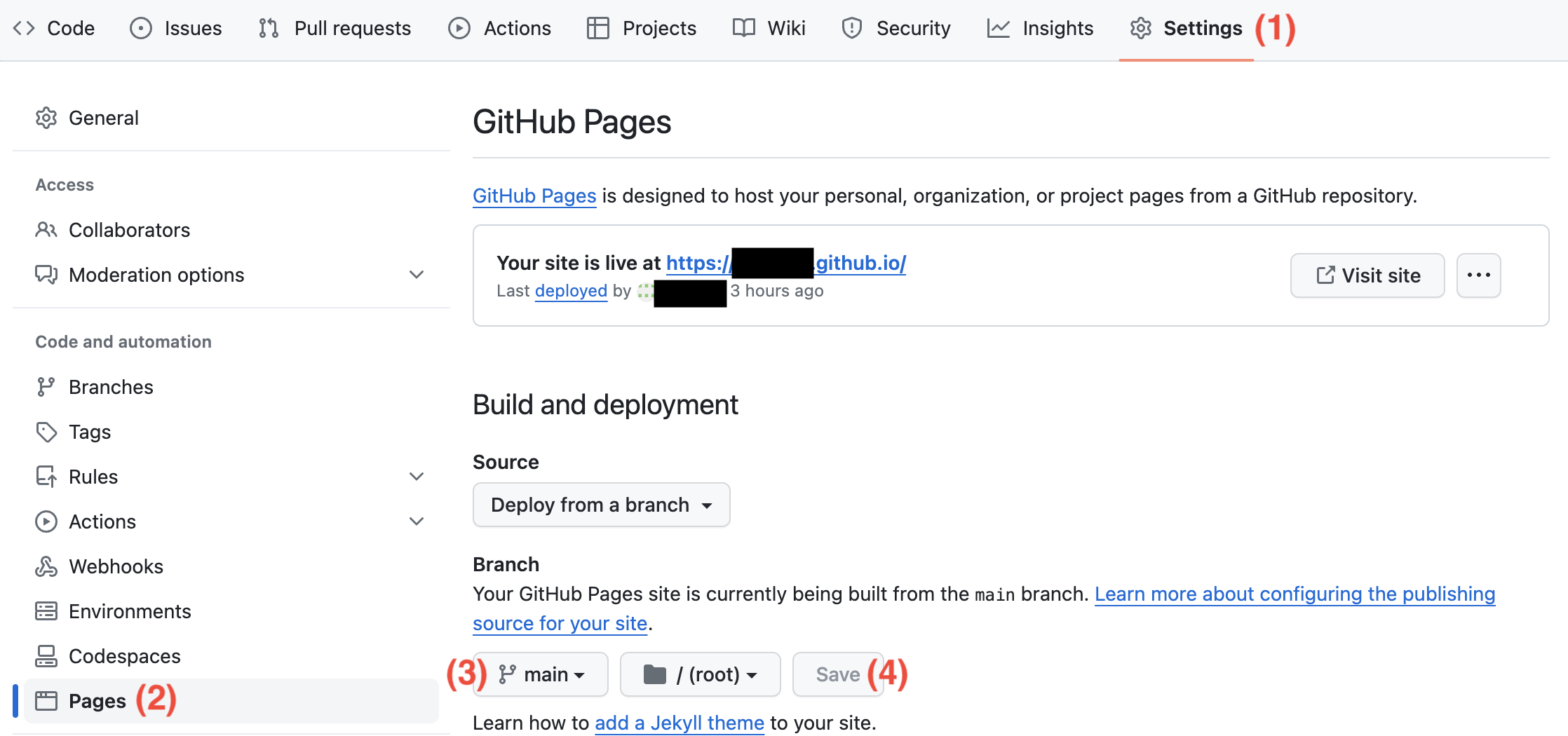This screenshot has height=736, width=1568.
Task: Click the Pull requests git icon
Action: click(269, 28)
